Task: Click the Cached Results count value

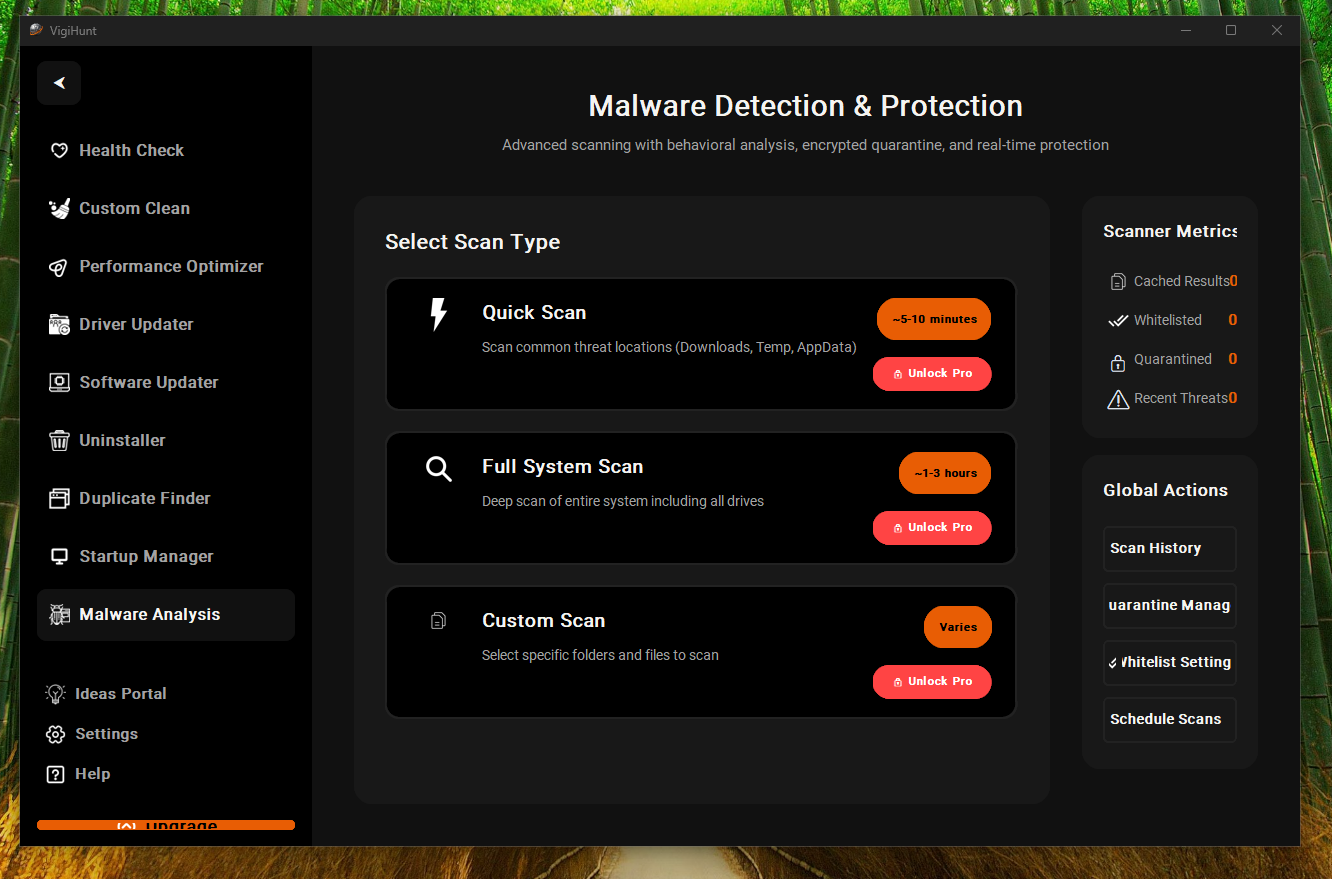Action: 1233,282
